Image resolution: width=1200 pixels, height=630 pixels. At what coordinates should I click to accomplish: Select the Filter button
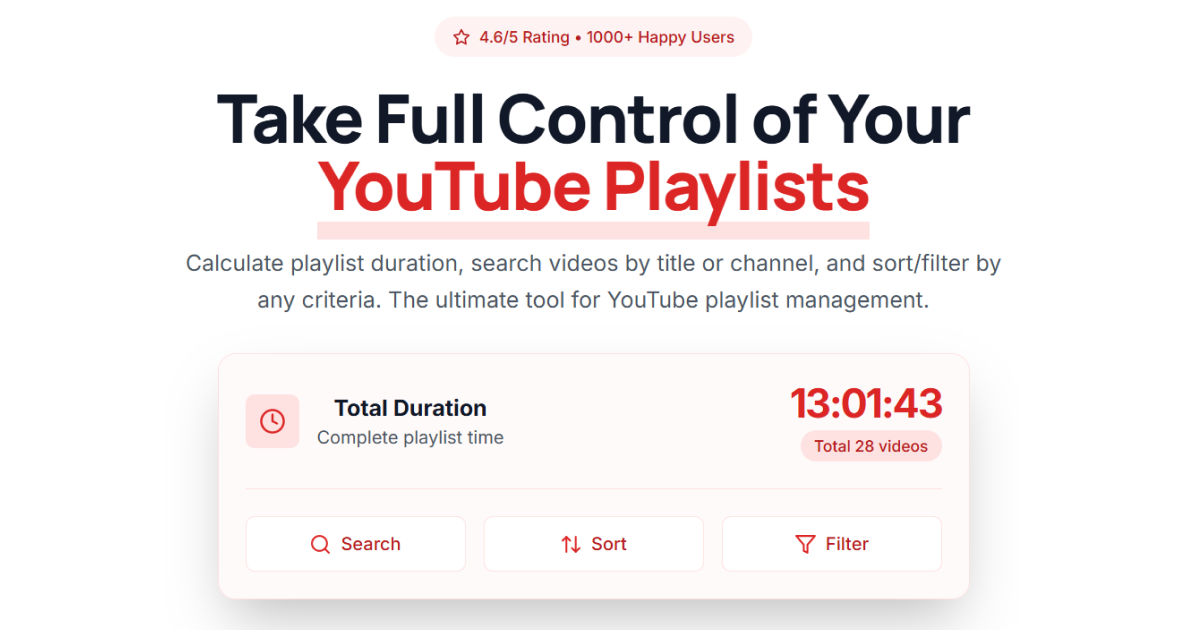coord(831,544)
